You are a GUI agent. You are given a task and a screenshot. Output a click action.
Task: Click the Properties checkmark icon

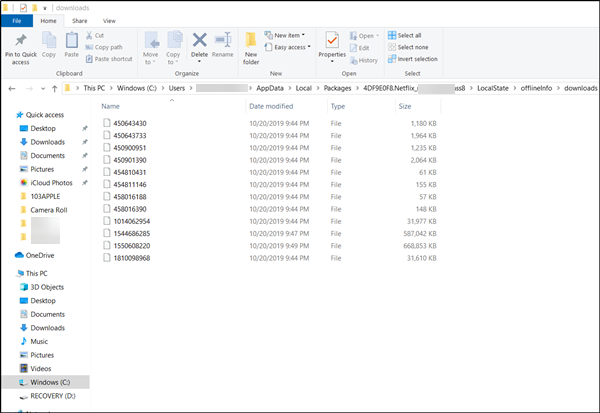tap(332, 40)
